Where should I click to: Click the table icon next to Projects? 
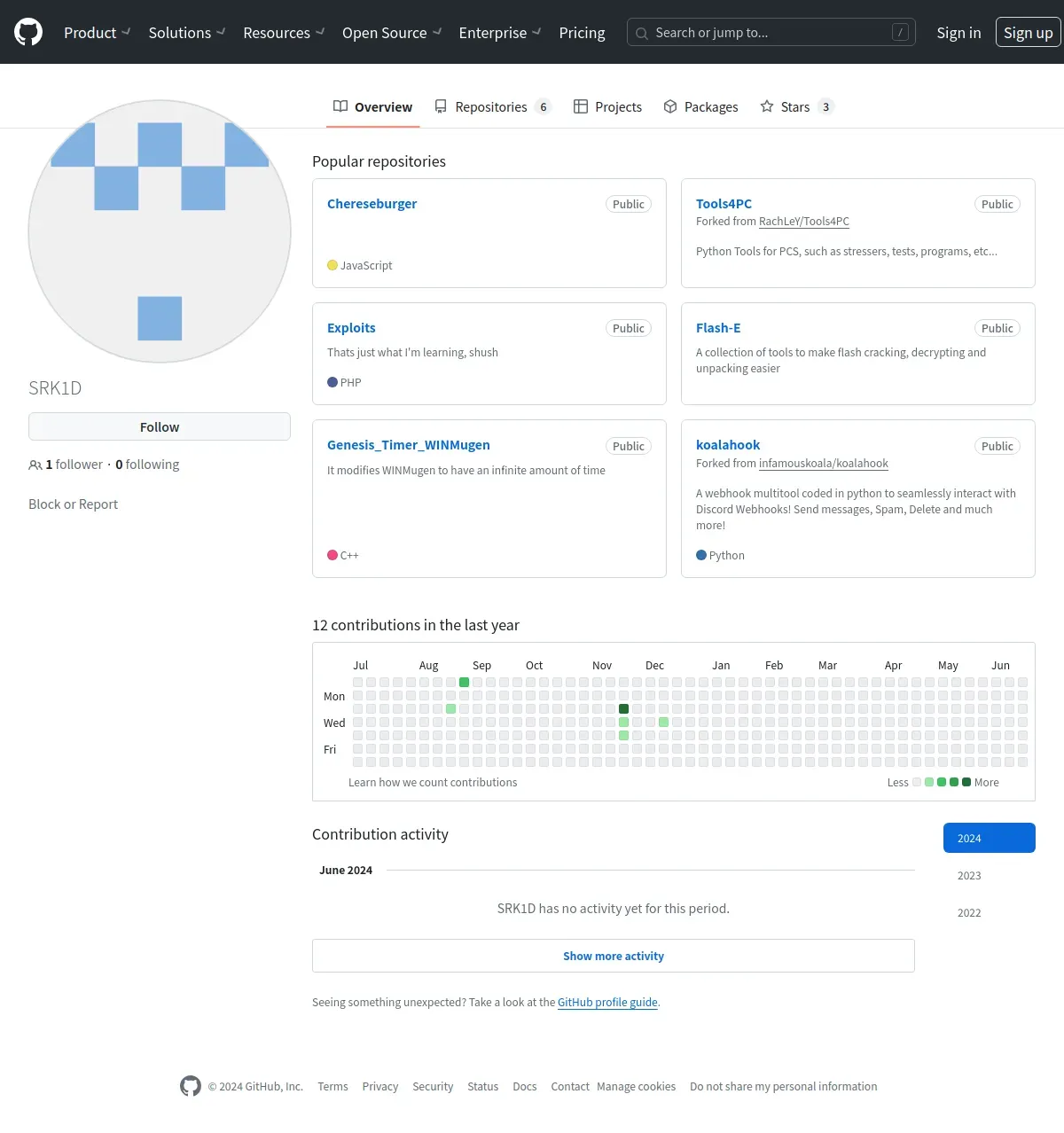581,106
